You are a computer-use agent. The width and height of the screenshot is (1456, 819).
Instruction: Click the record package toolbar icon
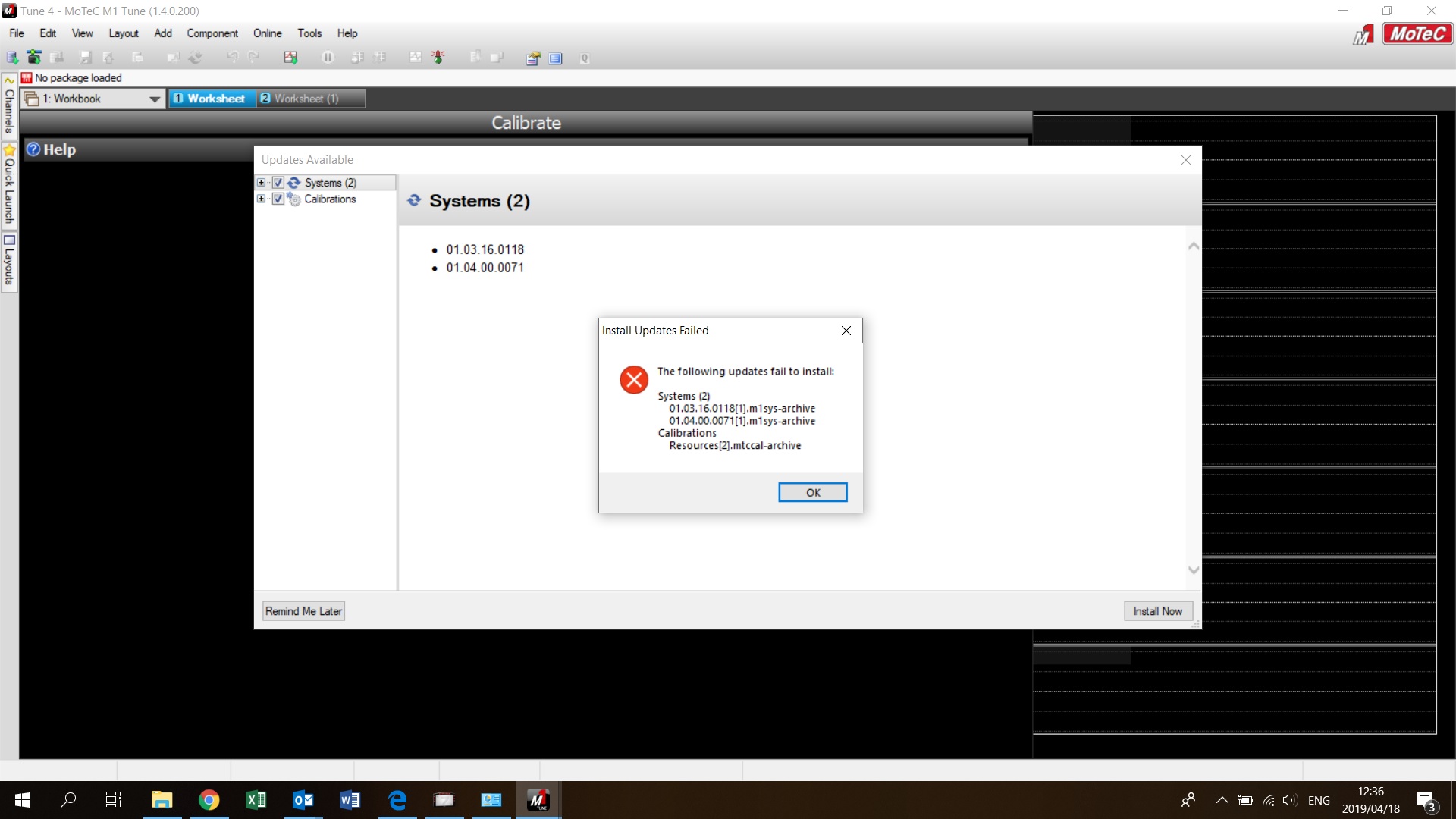coord(35,58)
